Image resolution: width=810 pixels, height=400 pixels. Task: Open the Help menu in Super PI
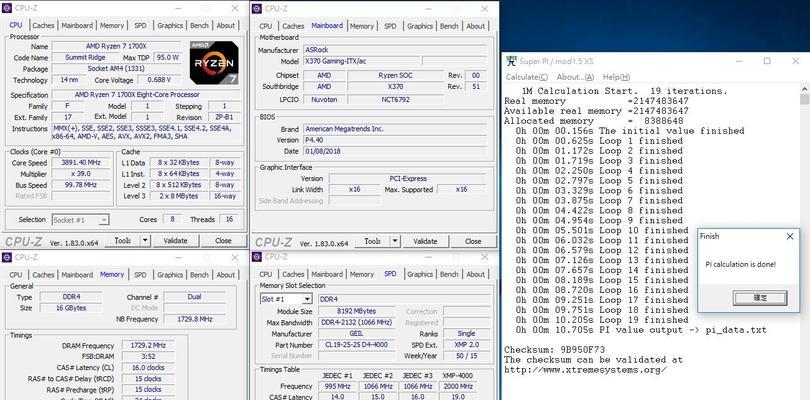point(616,77)
